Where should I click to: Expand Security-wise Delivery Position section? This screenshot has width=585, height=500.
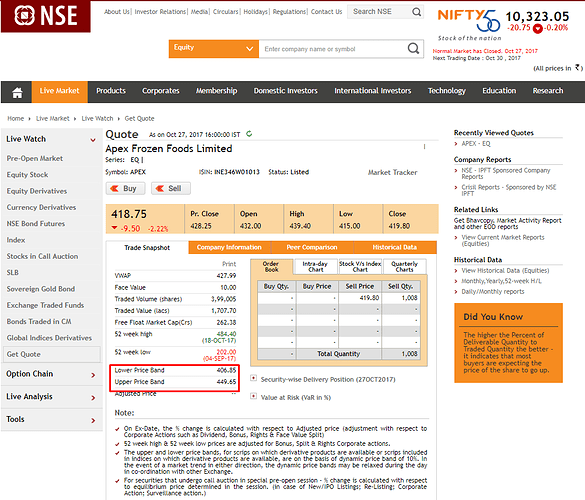[x=253, y=378]
